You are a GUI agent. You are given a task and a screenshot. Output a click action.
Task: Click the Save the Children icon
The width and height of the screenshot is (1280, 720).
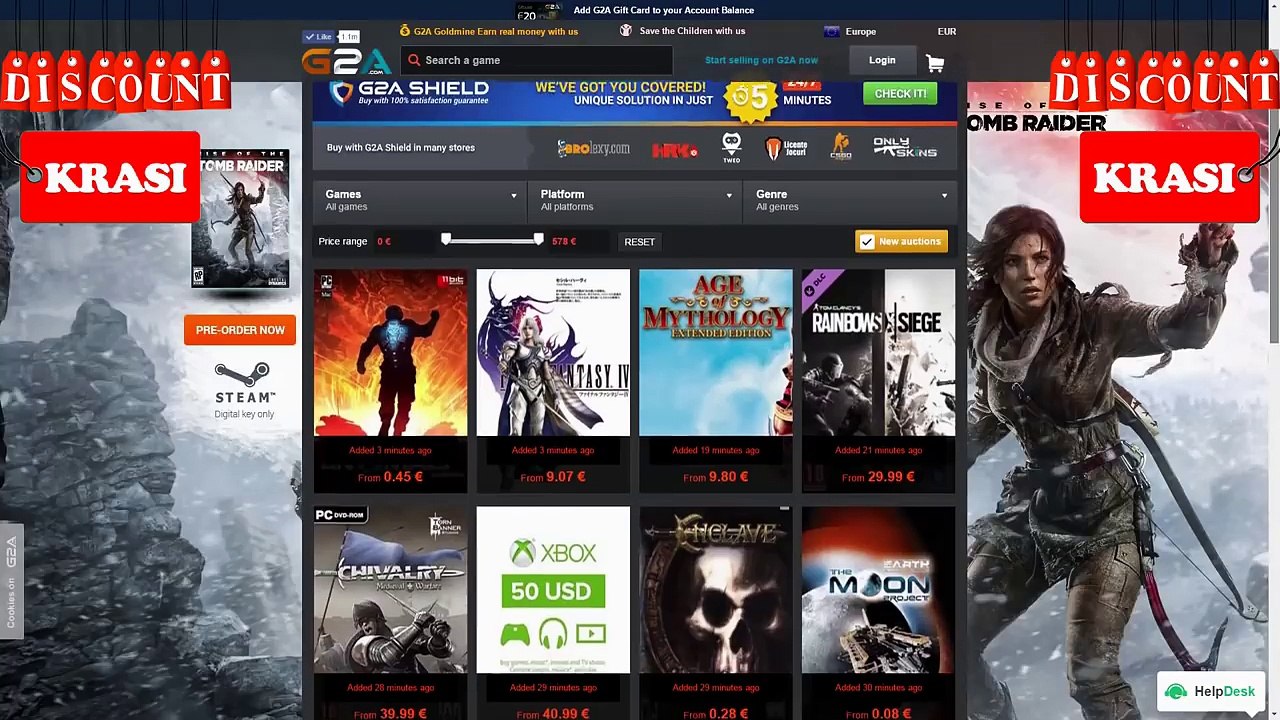(x=626, y=31)
